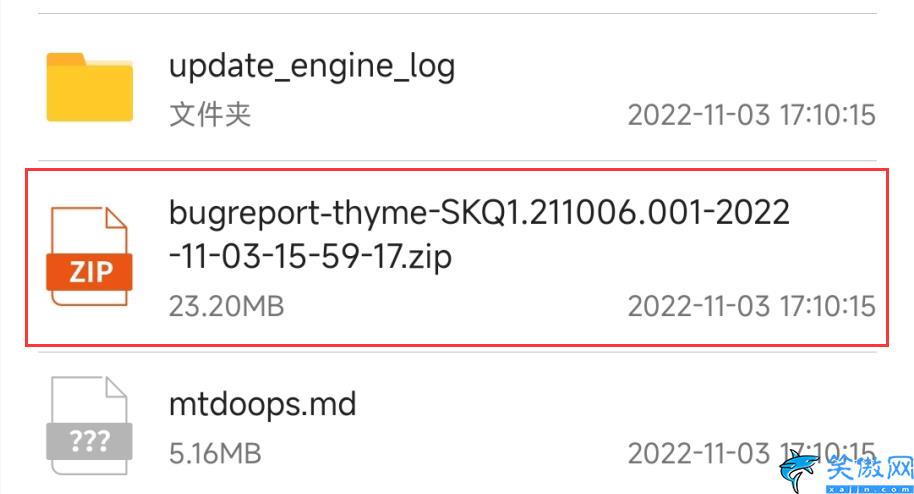Click the 笑傲网 watermark text
914x494 pixels.
pyautogui.click(x=869, y=467)
